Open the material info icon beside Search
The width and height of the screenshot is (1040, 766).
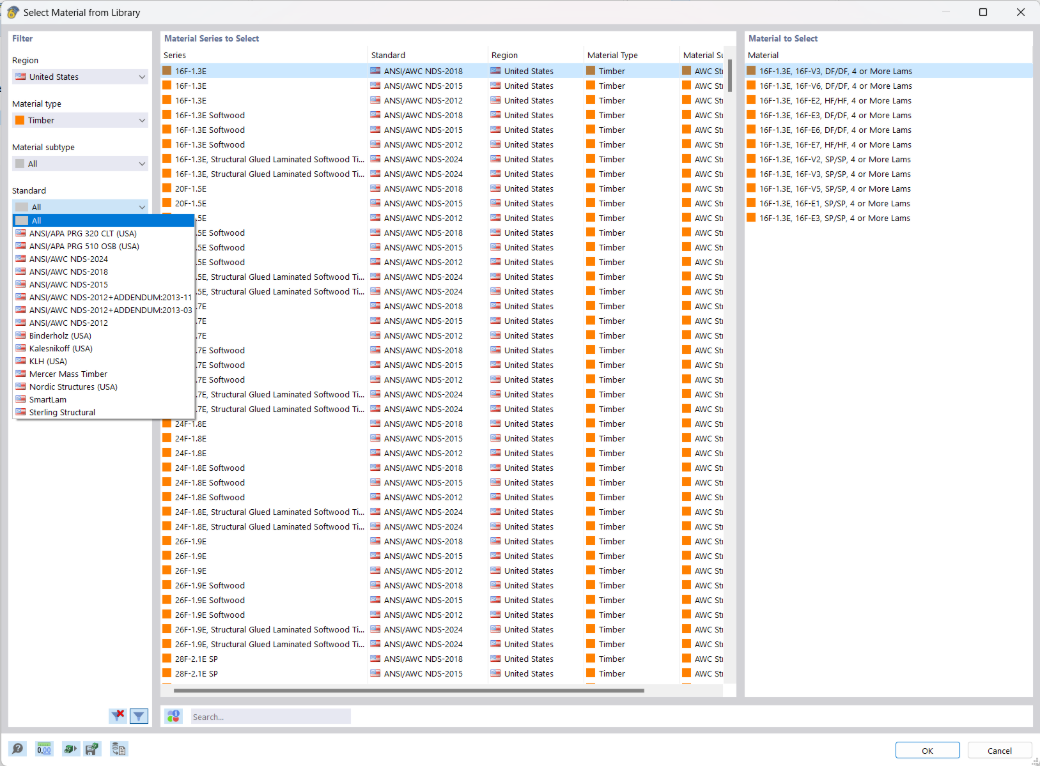(174, 716)
